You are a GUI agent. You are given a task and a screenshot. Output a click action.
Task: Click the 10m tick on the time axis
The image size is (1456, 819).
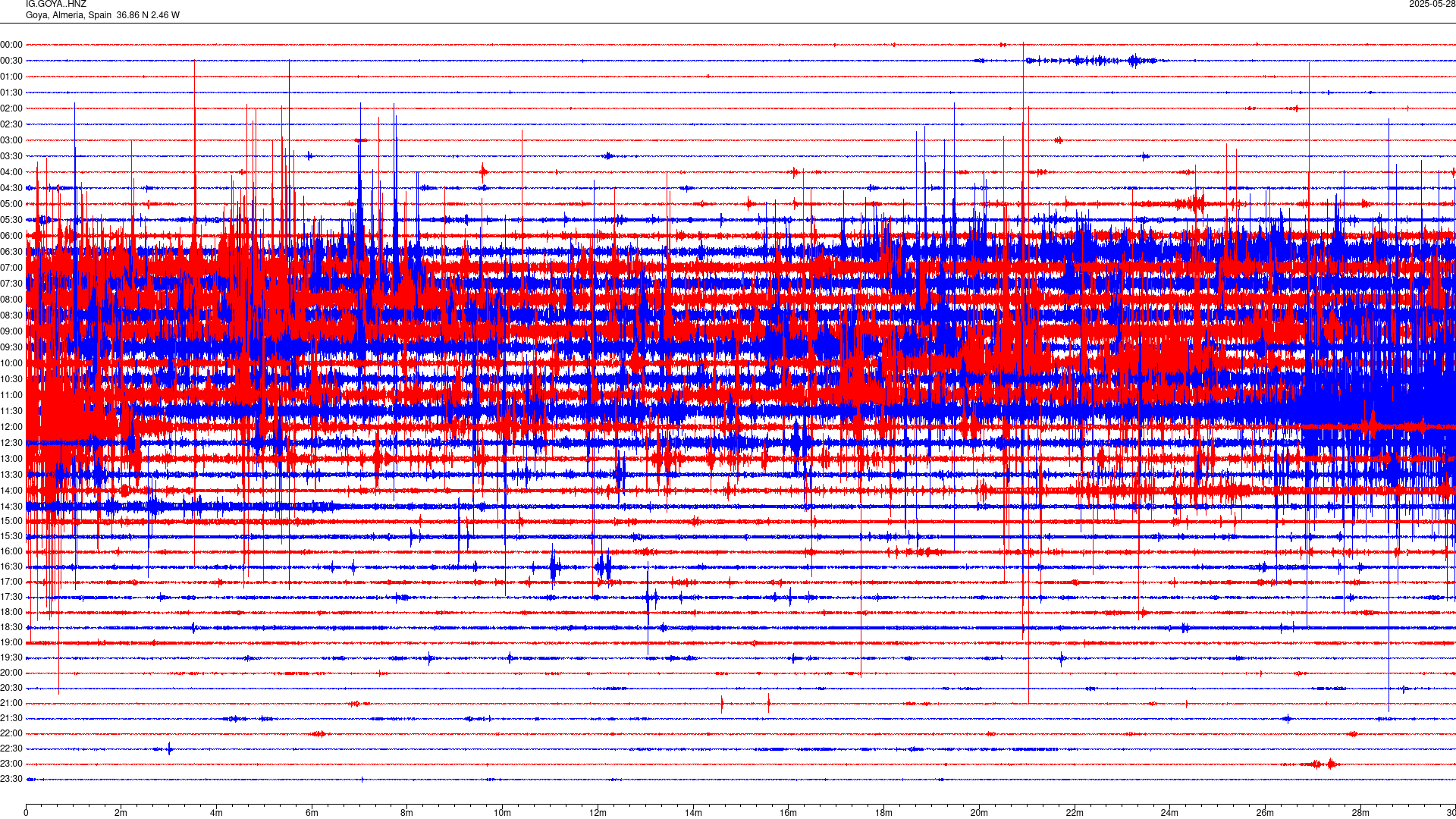[502, 813]
